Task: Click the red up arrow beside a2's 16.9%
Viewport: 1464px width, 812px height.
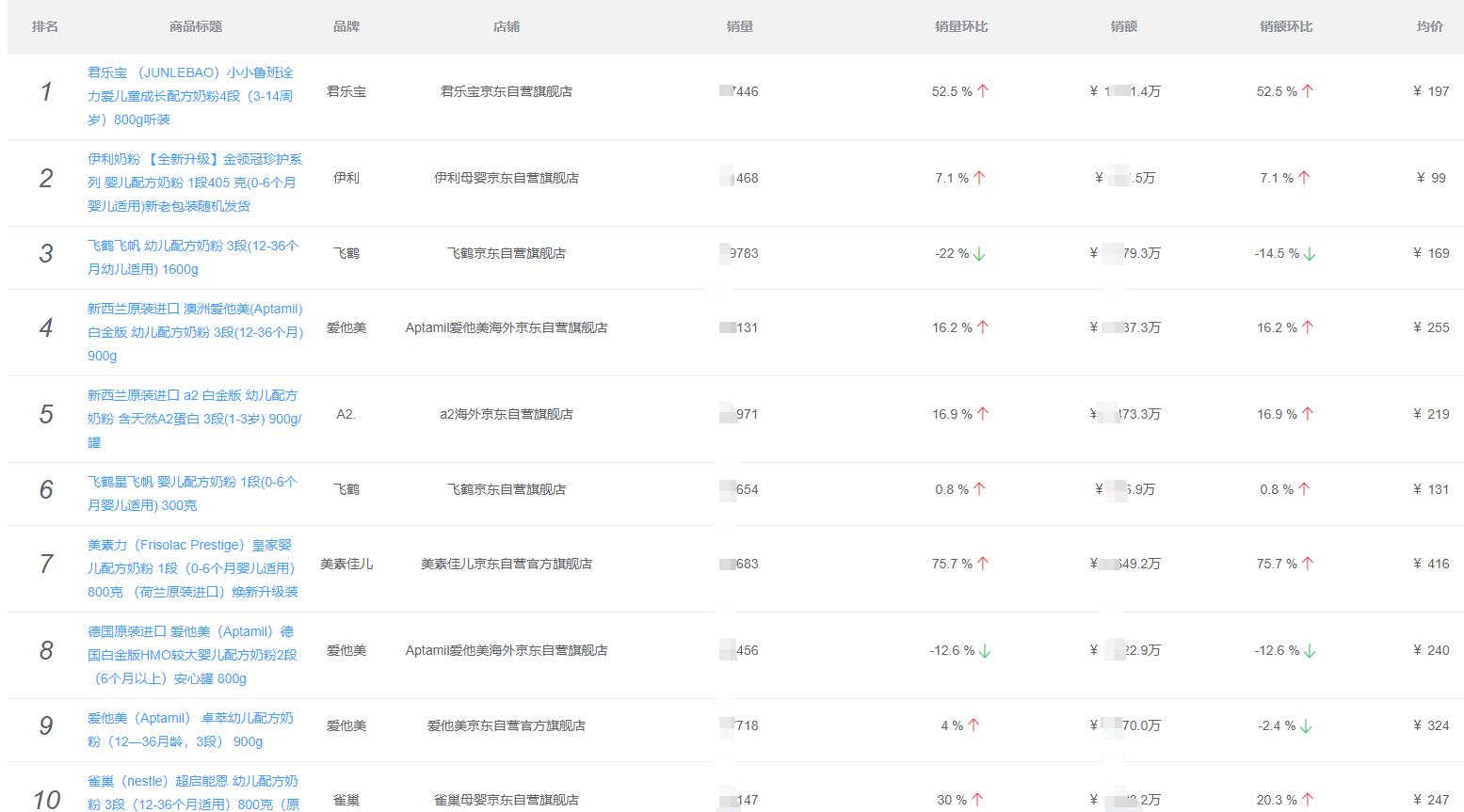Action: (984, 413)
